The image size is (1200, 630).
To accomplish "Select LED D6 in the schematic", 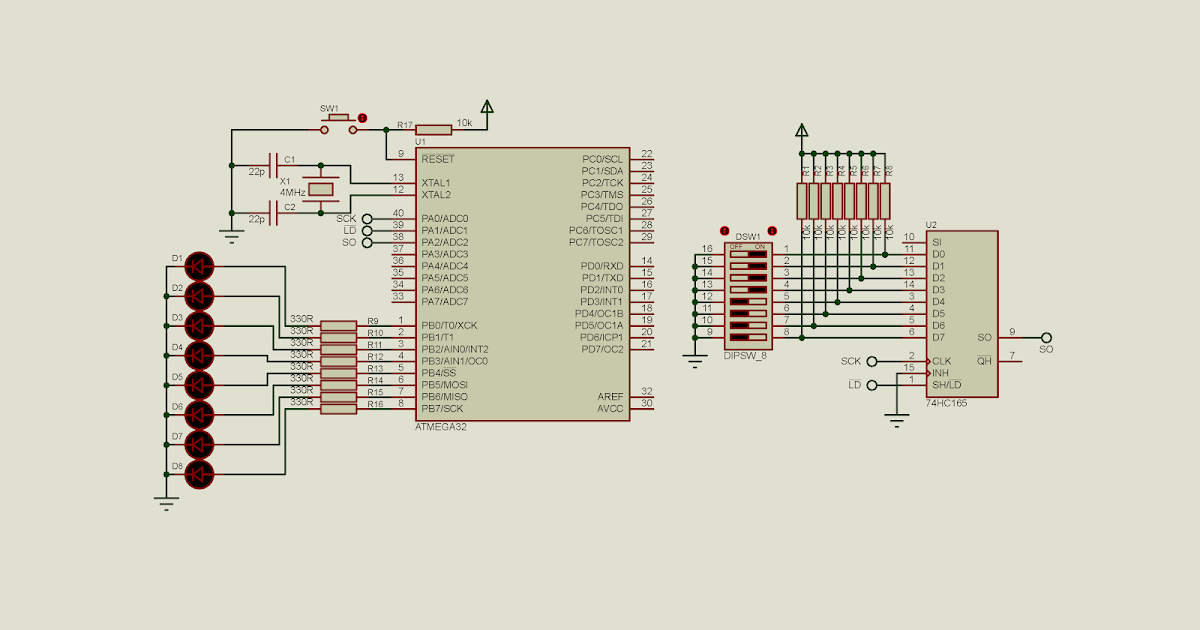I will 200,414.
